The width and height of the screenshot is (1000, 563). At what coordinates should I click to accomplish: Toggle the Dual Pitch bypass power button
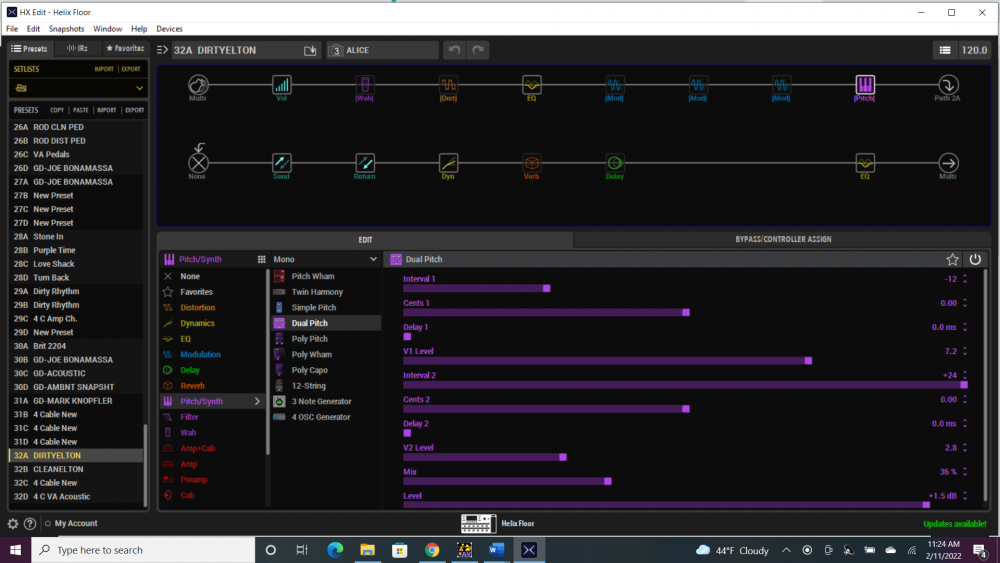975,259
